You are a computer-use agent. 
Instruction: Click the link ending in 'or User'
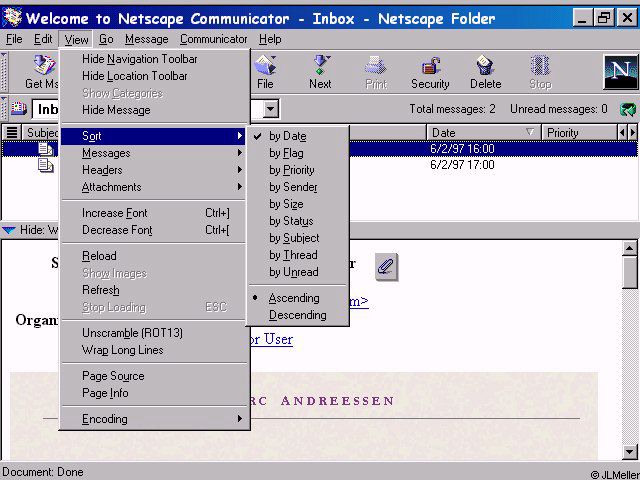pyautogui.click(x=271, y=339)
